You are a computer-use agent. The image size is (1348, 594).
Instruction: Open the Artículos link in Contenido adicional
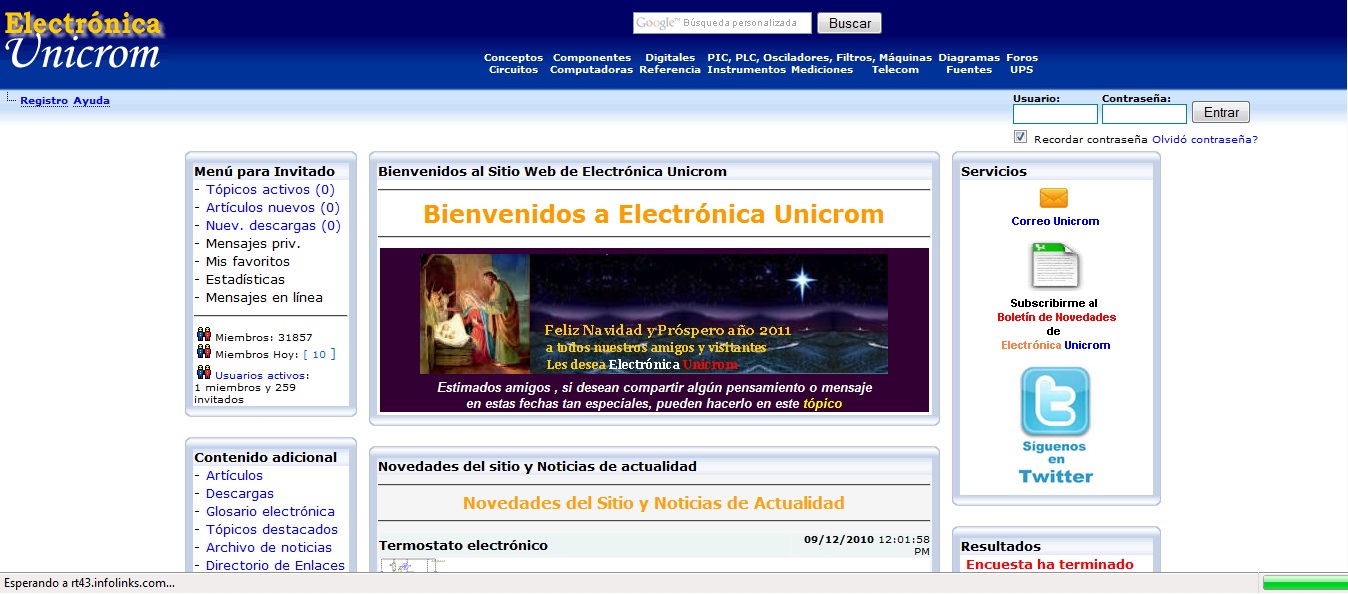pyautogui.click(x=234, y=476)
